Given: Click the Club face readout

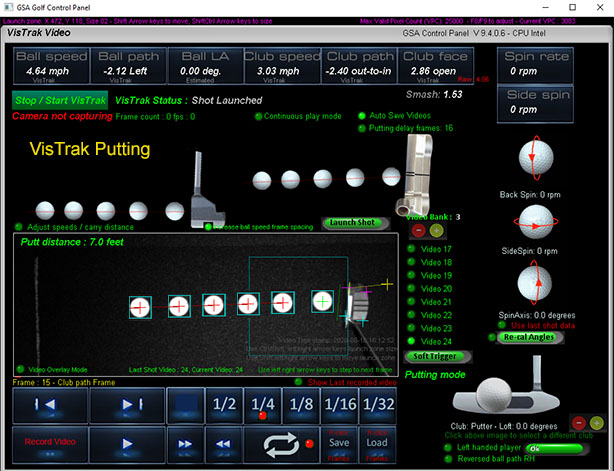Looking at the screenshot, I should point(435,66).
